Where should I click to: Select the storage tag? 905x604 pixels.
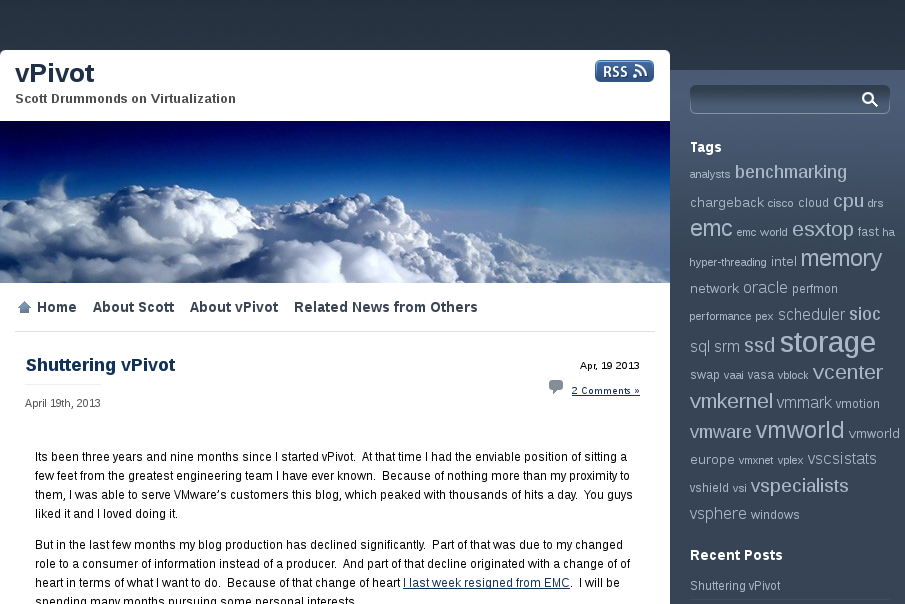(x=828, y=343)
